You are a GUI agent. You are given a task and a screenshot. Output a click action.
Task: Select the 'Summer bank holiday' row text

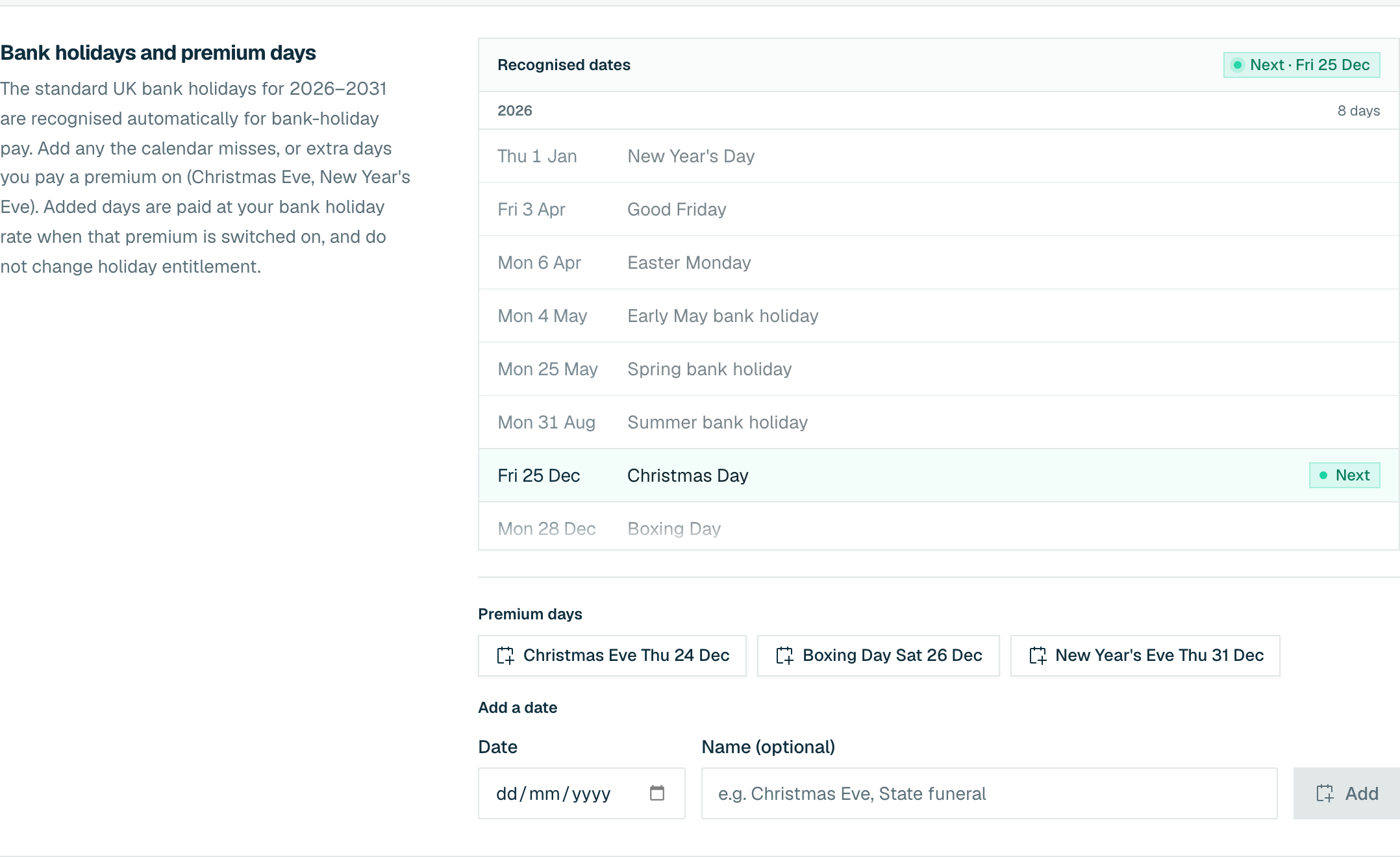pyautogui.click(x=718, y=423)
